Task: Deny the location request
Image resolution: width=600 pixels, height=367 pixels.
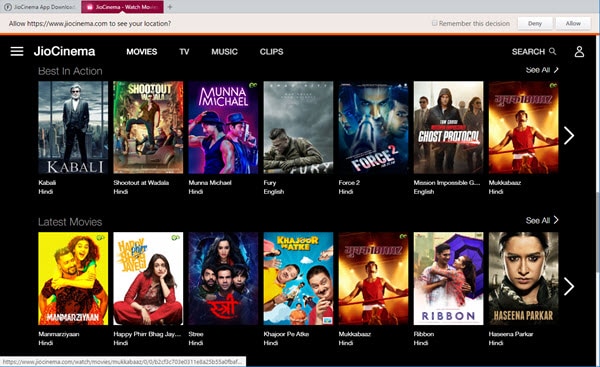Action: click(x=535, y=23)
